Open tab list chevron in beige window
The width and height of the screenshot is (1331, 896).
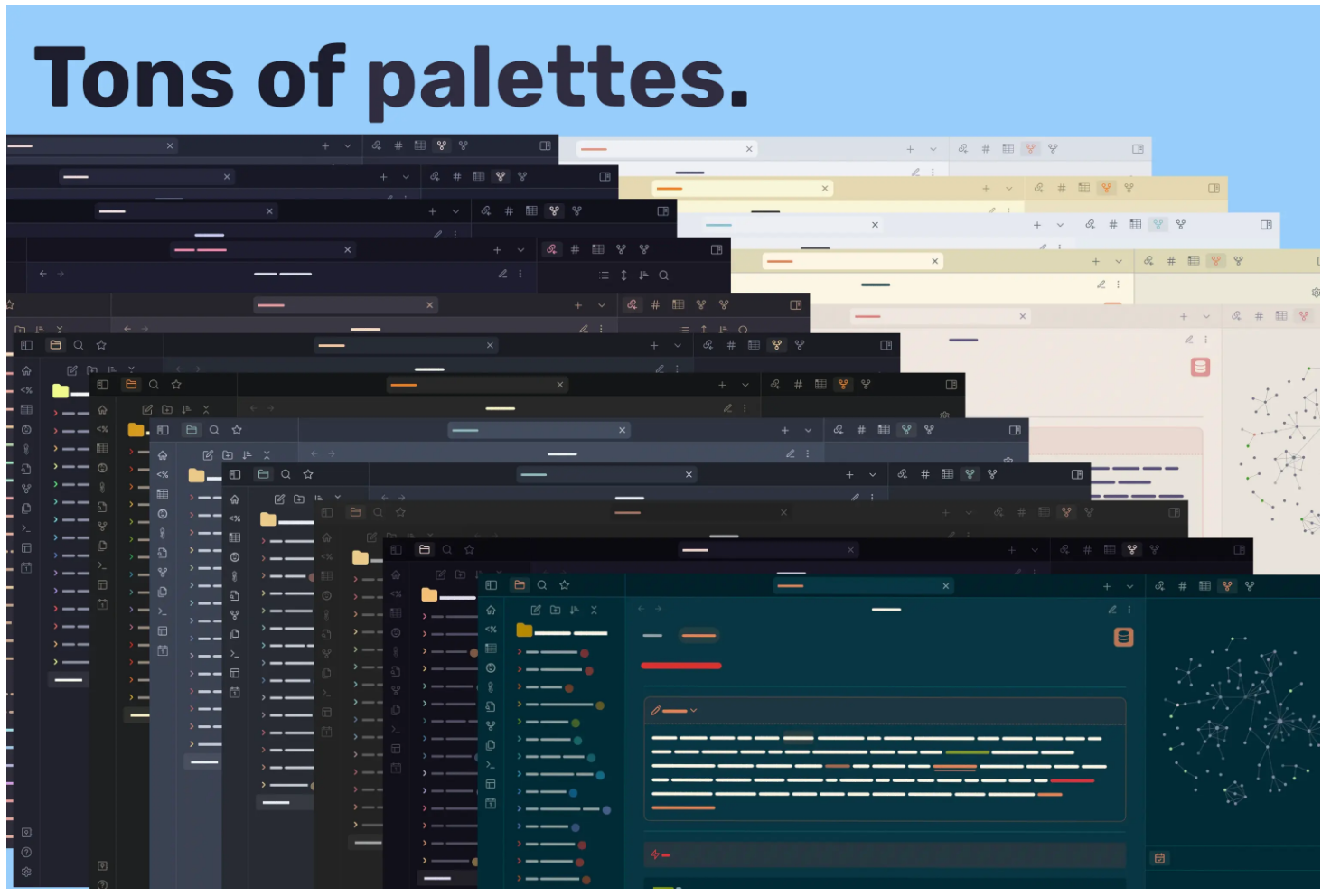click(x=1206, y=317)
